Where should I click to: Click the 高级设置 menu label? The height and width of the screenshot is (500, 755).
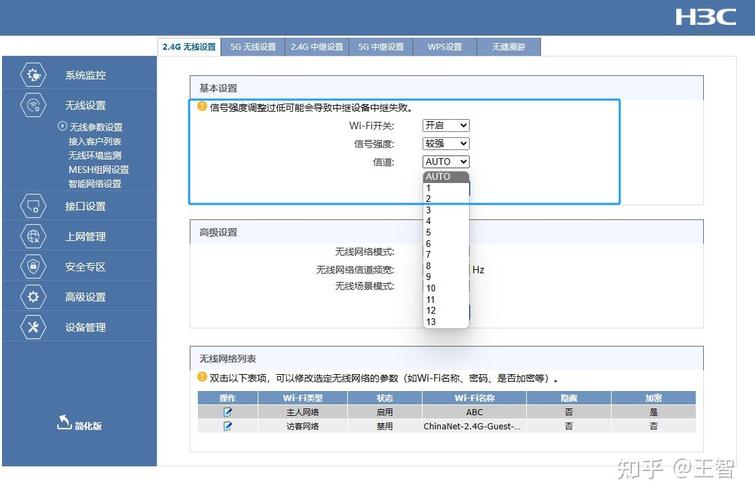[86, 297]
